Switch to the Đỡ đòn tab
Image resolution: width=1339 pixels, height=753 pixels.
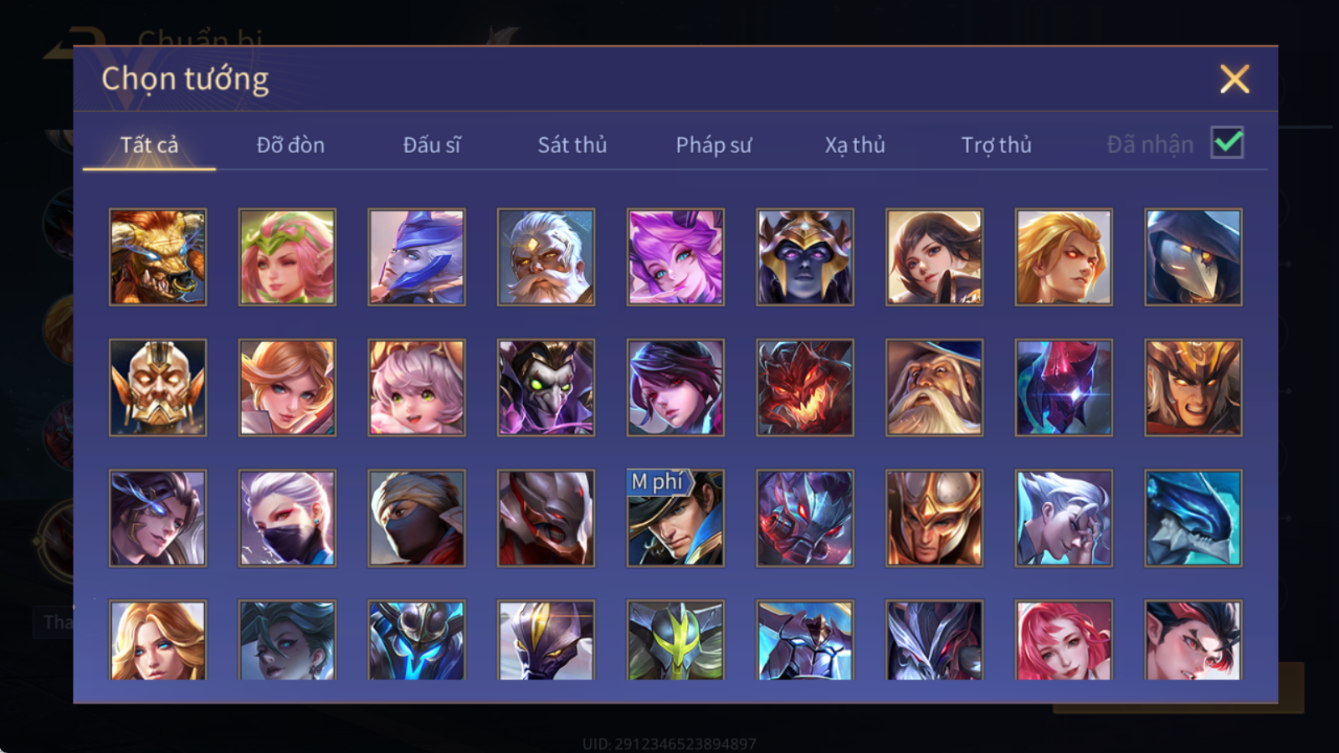tap(290, 145)
